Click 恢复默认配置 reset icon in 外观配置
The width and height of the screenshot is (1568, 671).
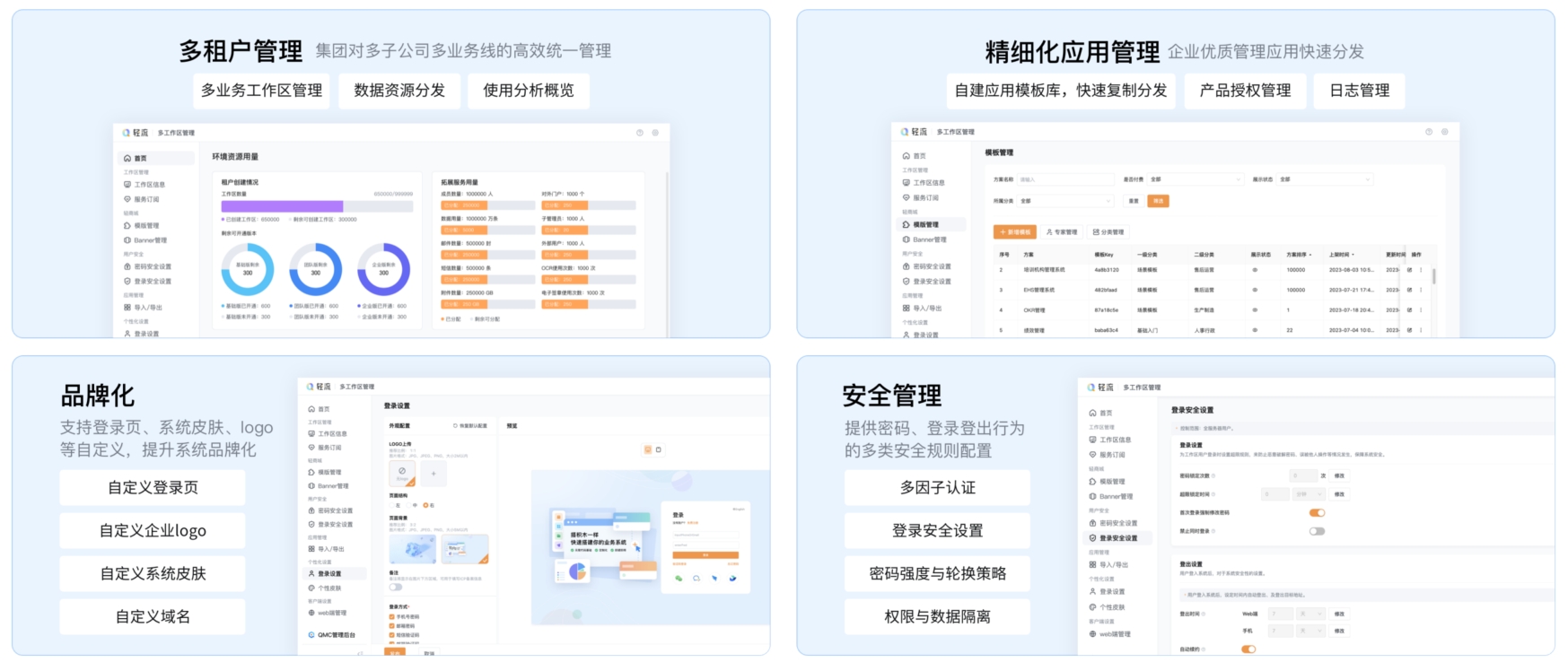tap(456, 425)
